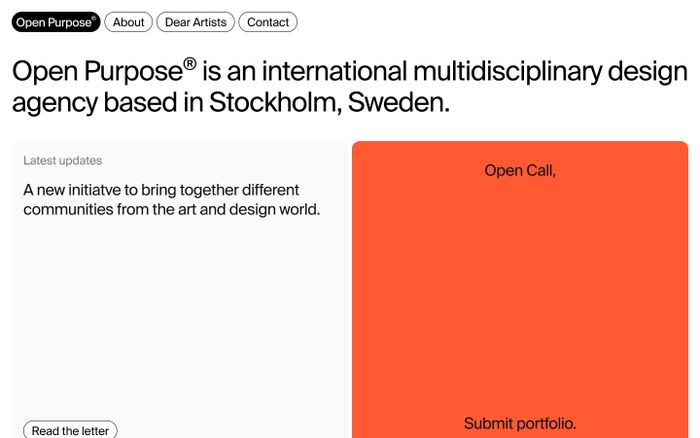
Task: Click the registered trademark symbol in headline
Action: tap(189, 66)
